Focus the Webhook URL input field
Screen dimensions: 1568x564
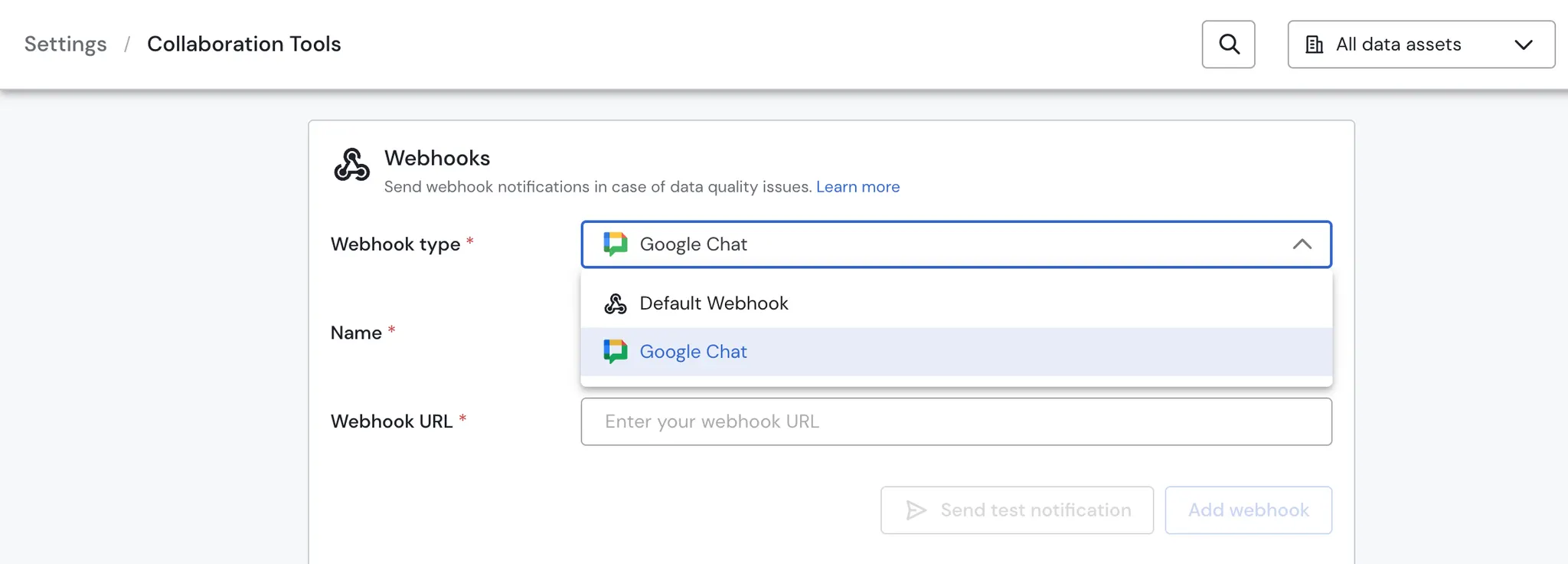click(955, 421)
